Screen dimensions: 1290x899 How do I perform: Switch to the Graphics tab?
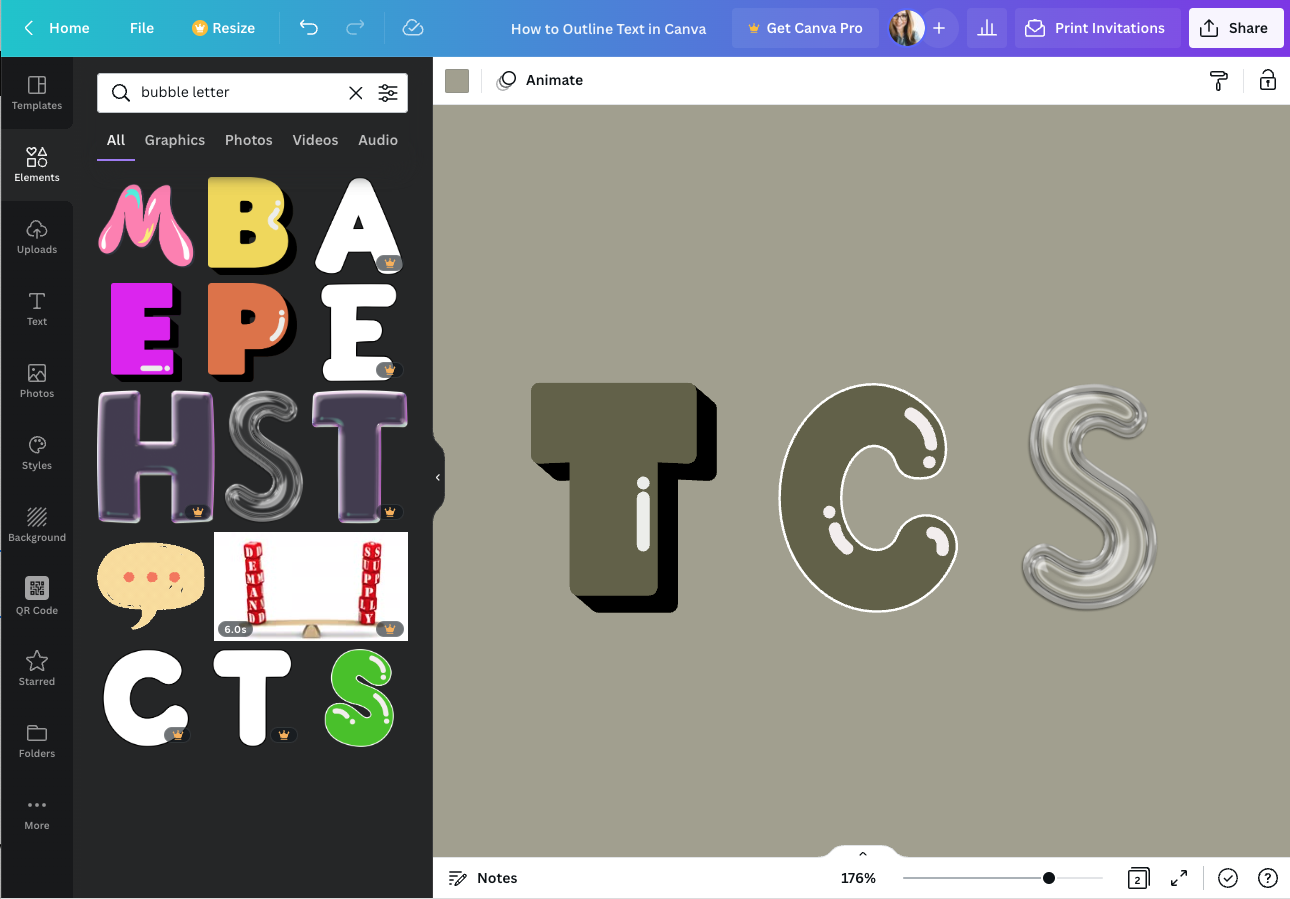point(174,140)
